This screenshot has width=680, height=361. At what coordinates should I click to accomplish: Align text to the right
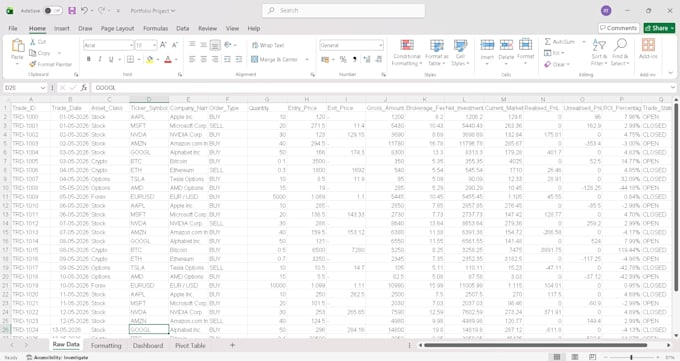point(215,59)
